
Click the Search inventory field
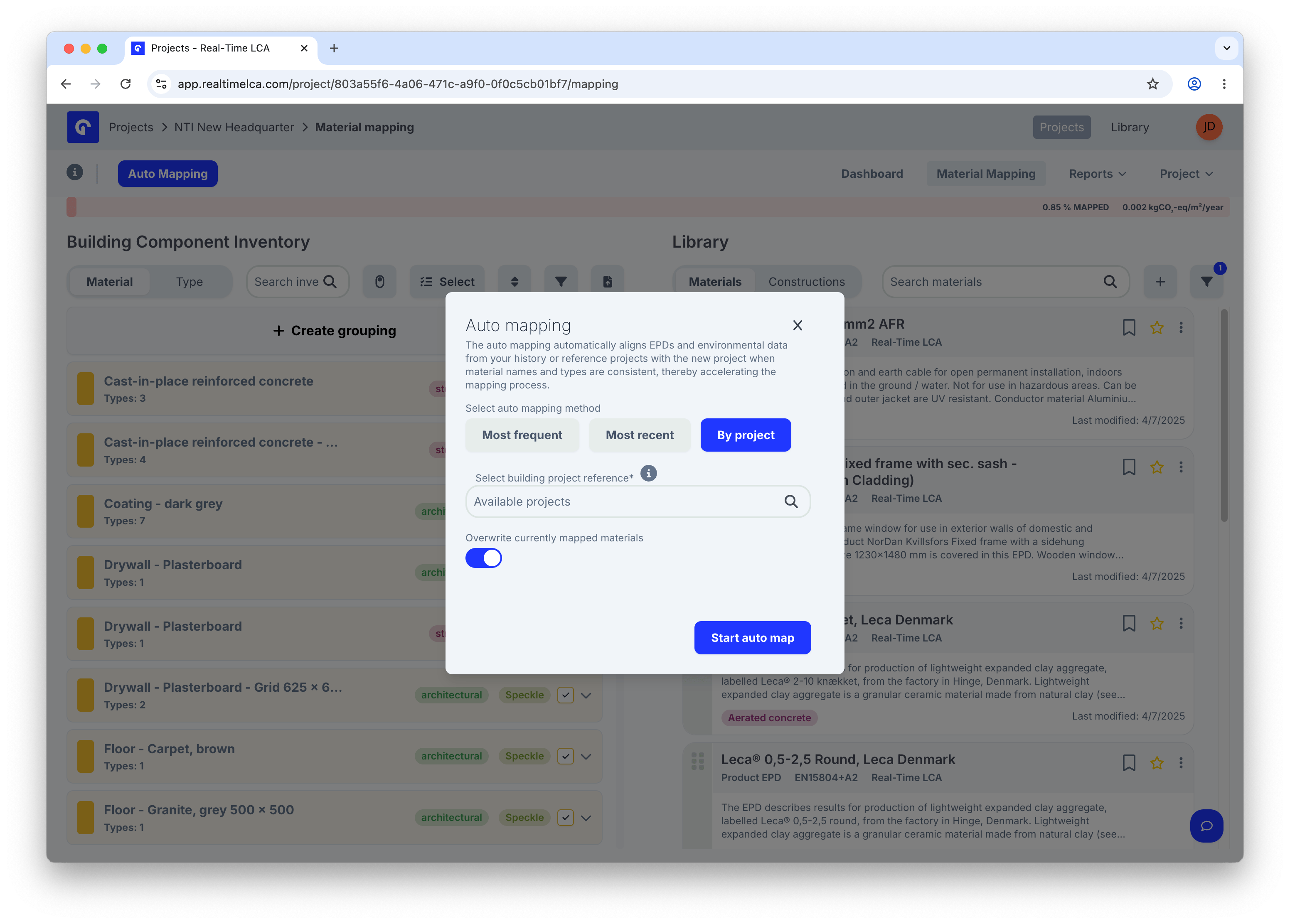298,281
